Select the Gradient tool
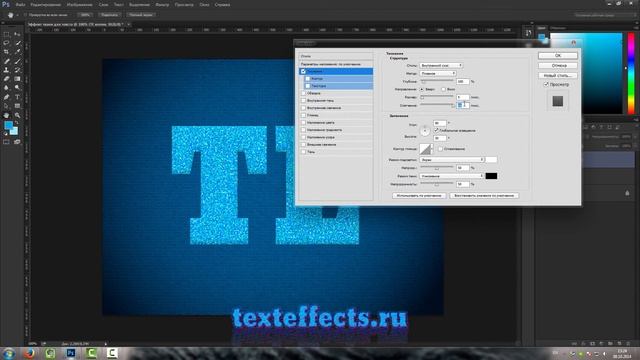 coord(17,79)
